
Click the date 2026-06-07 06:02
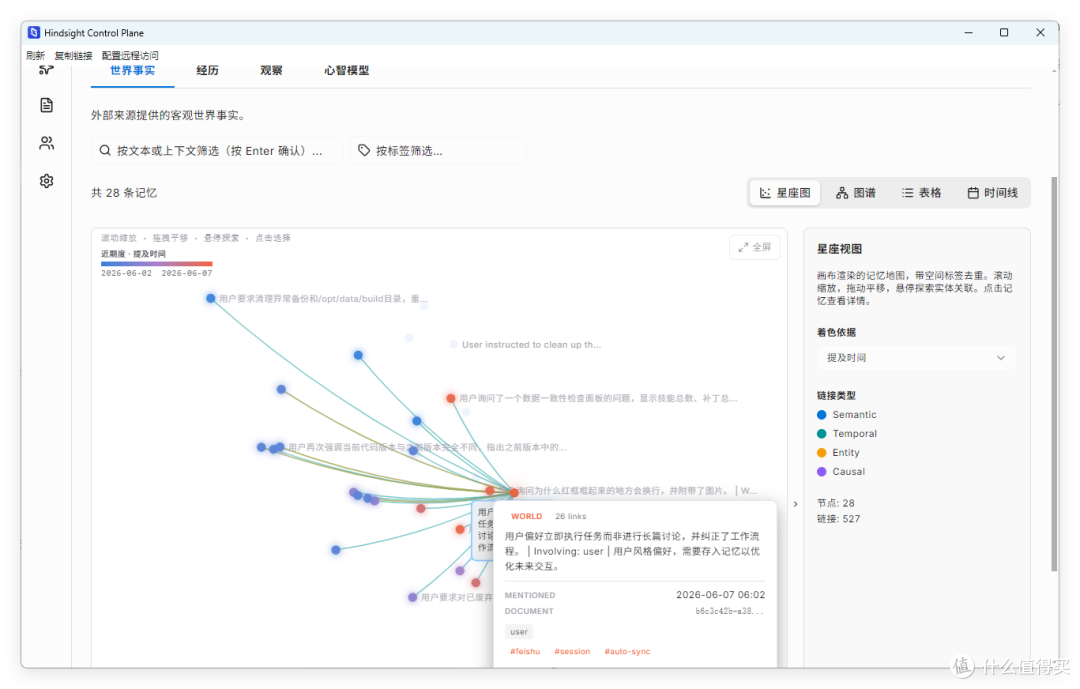pyautogui.click(x=720, y=595)
